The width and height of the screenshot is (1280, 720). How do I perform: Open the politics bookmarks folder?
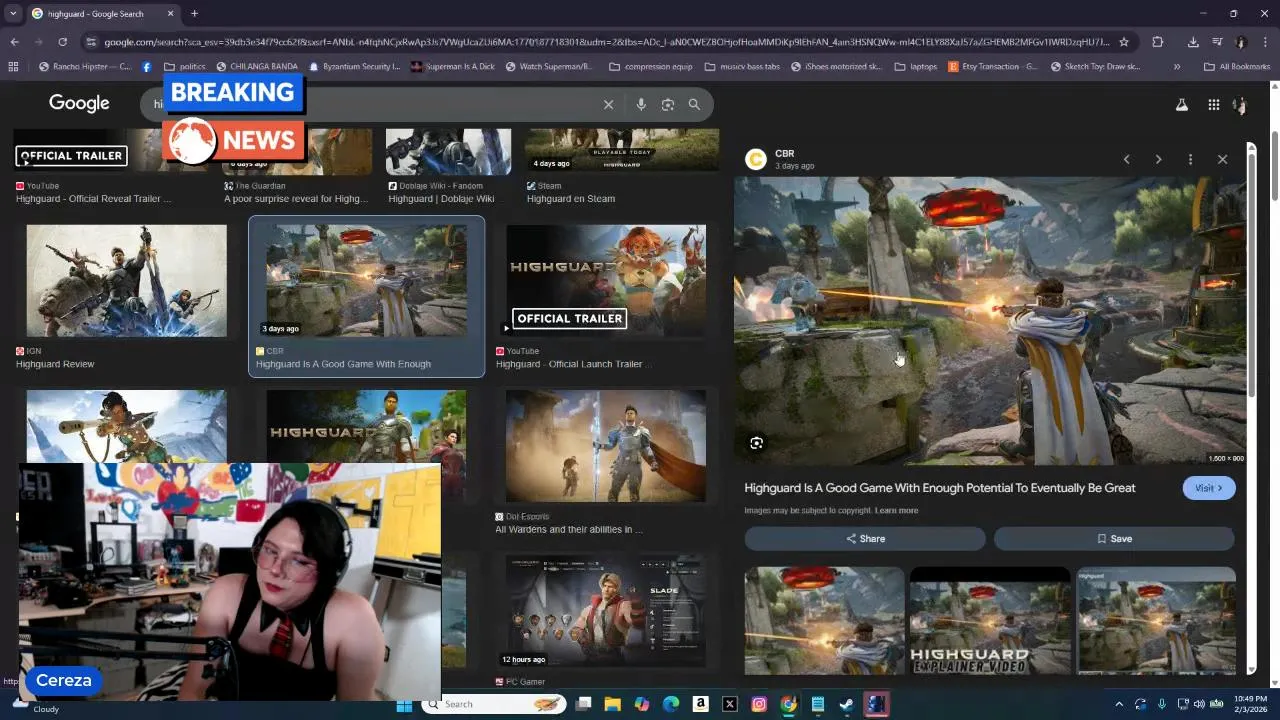[x=185, y=67]
